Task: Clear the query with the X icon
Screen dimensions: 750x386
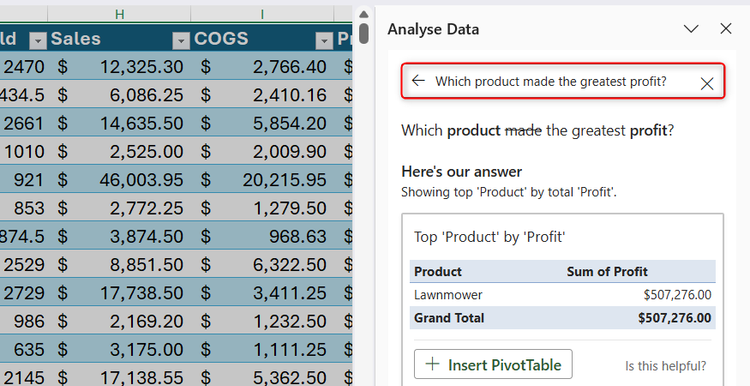Action: coord(706,84)
